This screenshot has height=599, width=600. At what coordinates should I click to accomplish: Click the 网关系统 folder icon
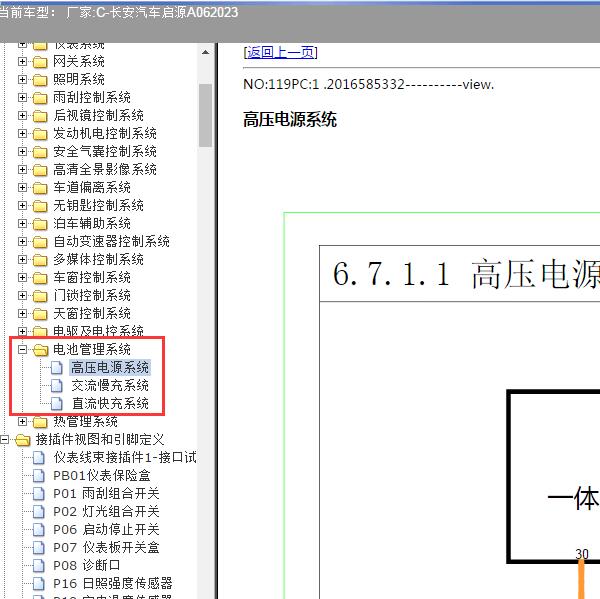click(x=40, y=62)
